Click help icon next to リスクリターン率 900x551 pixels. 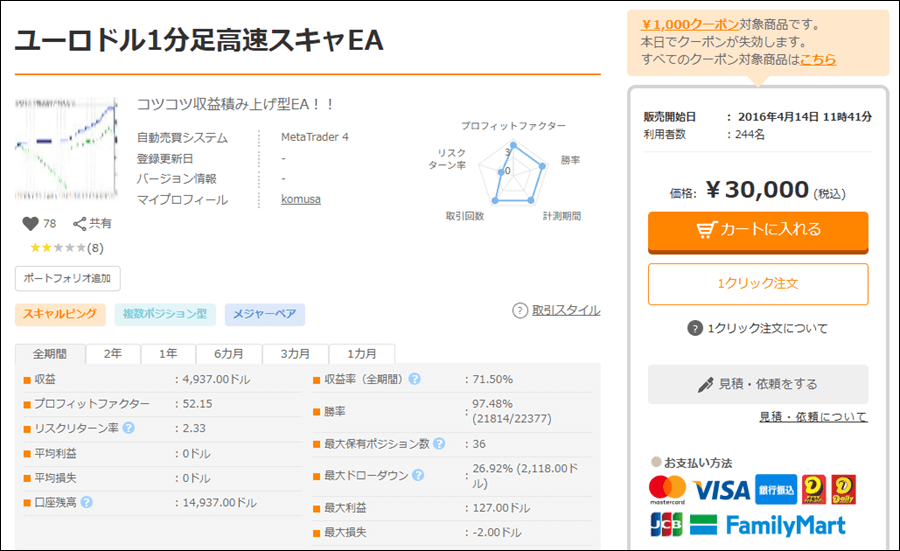(128, 428)
